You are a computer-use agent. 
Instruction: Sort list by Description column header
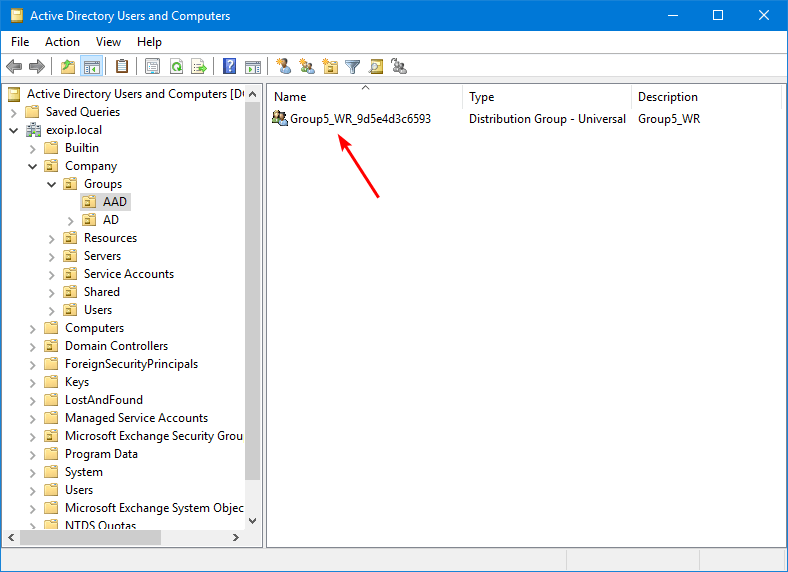[x=667, y=97]
